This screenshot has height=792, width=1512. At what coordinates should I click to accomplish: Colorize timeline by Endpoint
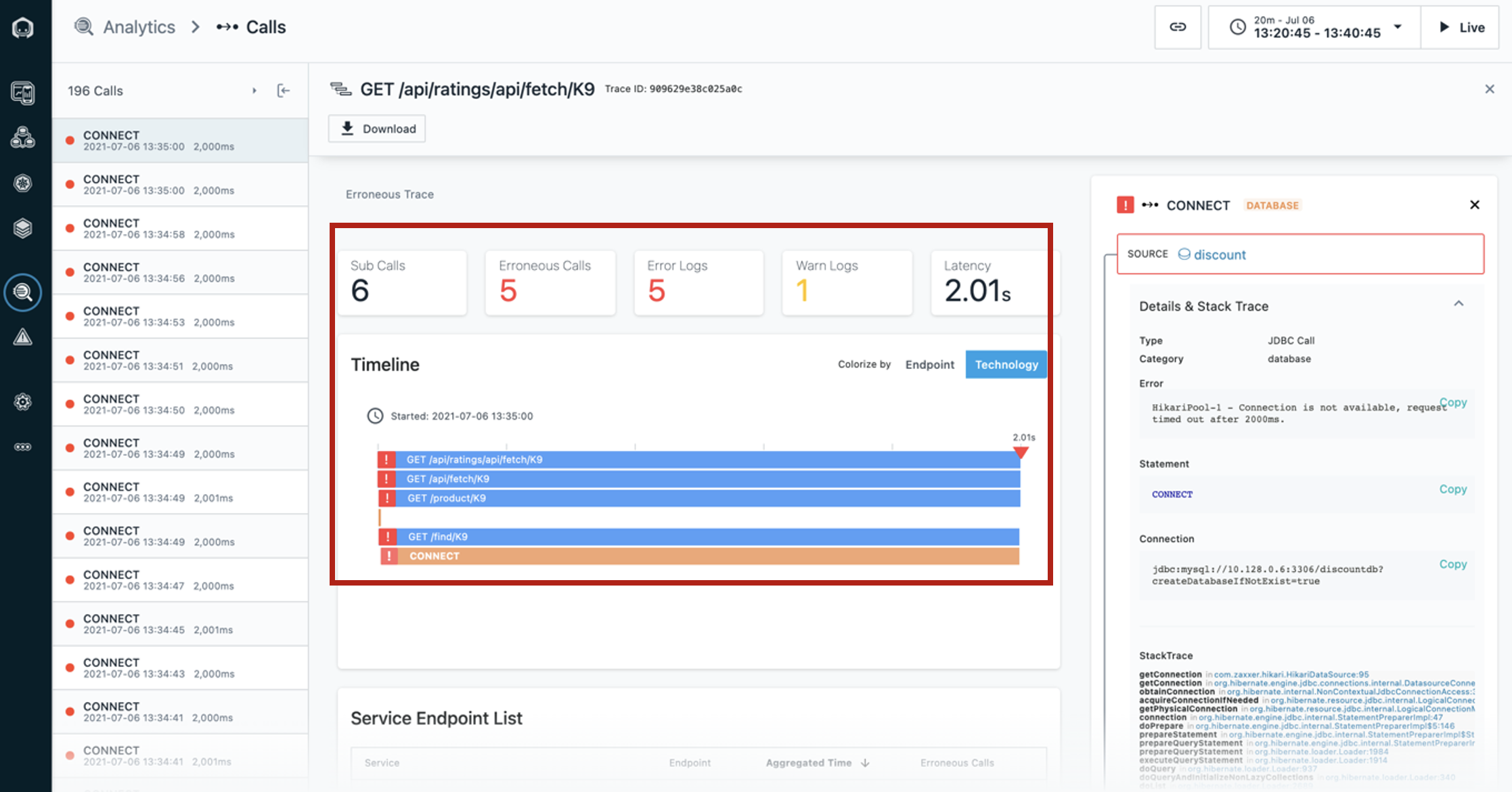(x=929, y=364)
